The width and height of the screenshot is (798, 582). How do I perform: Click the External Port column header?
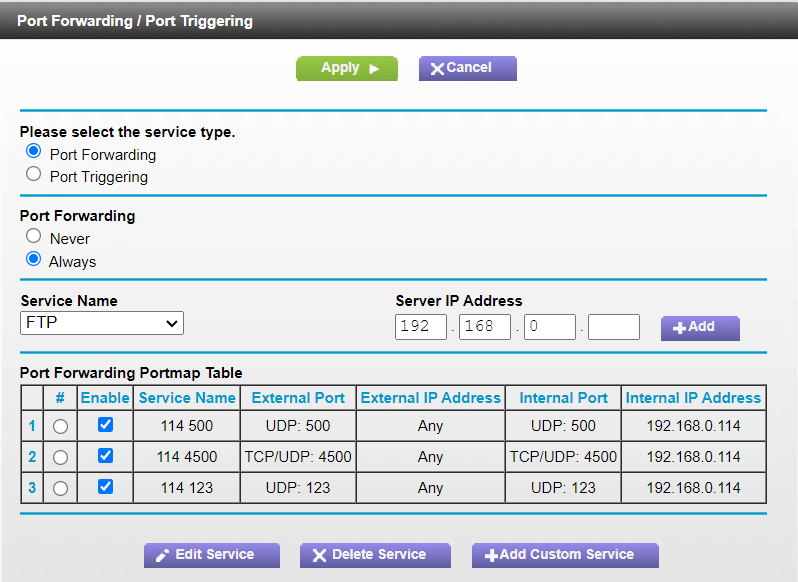pos(298,398)
